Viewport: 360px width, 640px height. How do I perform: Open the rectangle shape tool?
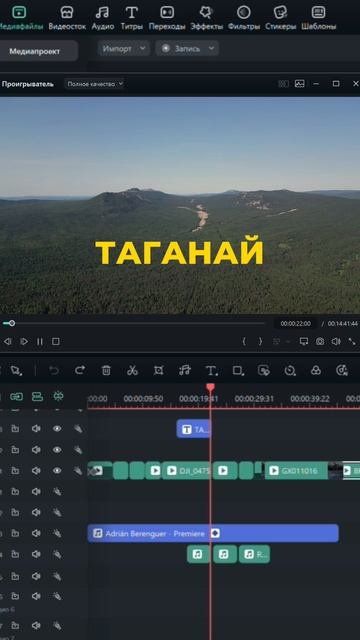click(x=238, y=371)
